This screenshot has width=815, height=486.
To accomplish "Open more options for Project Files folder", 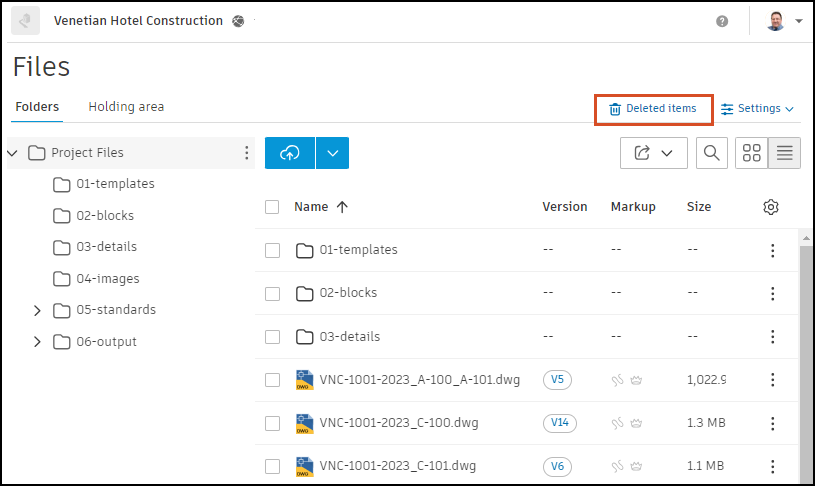I will tap(247, 153).
